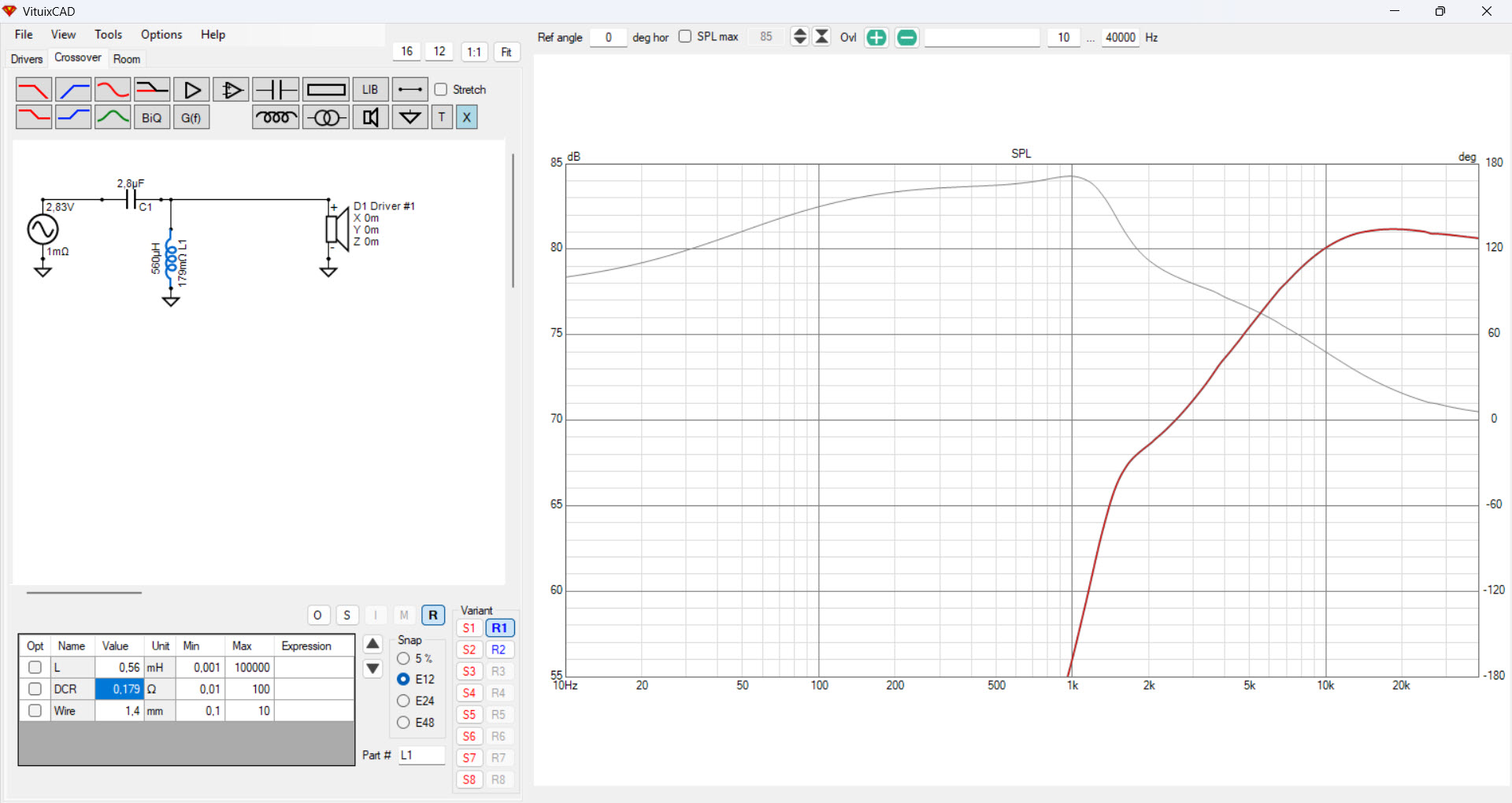Move the parameter up with the arrow
Screen dimensions: 1512x803
[373, 644]
